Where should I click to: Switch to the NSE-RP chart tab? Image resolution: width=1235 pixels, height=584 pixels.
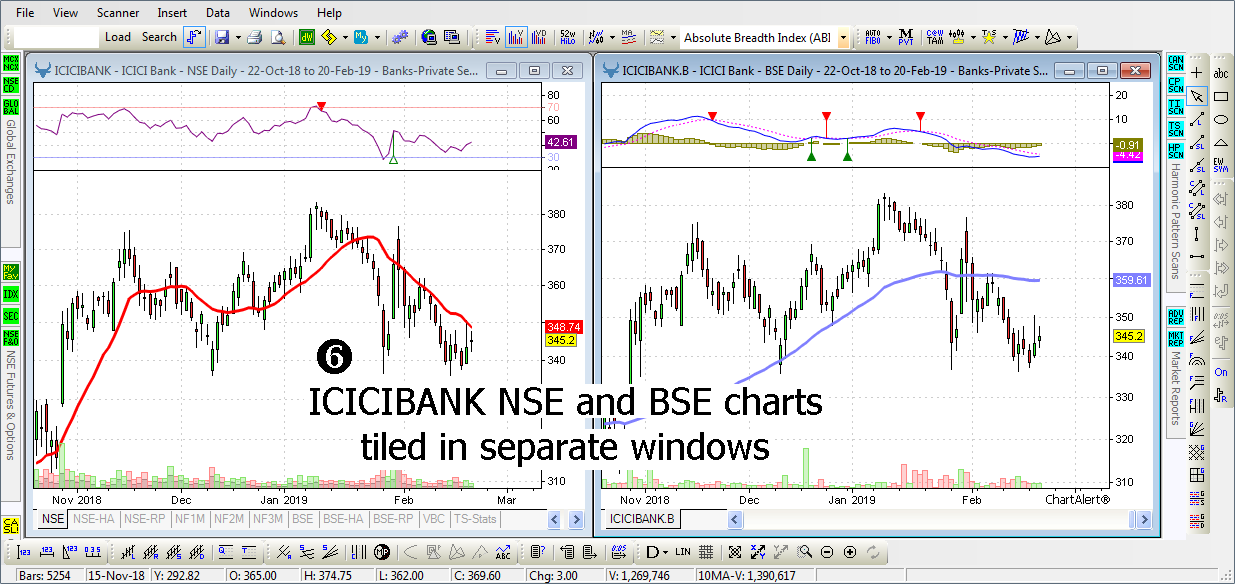(x=145, y=519)
